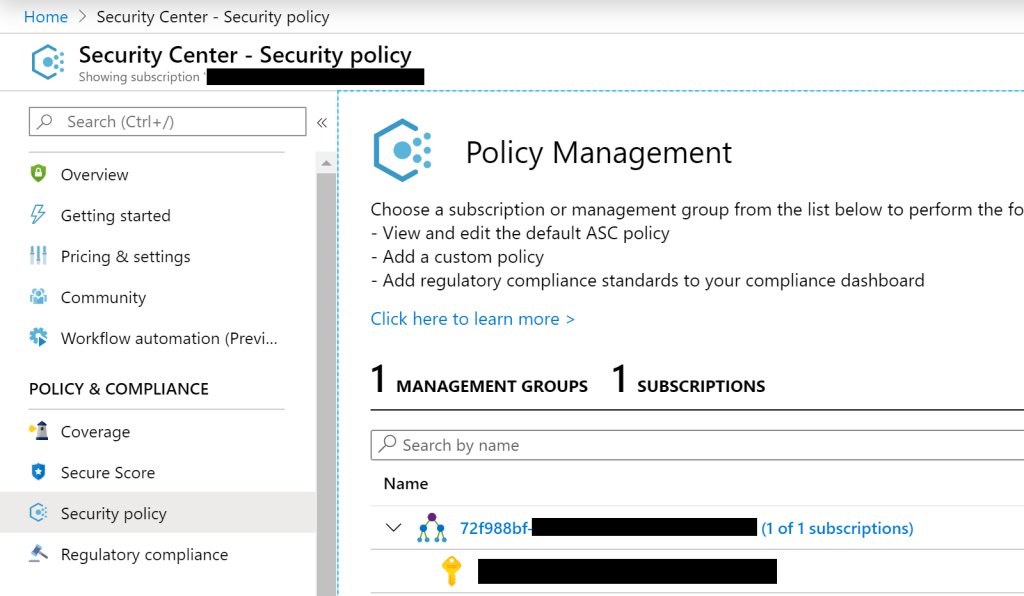
Task: Click the Coverage lighthouse icon
Action: pyautogui.click(x=39, y=432)
